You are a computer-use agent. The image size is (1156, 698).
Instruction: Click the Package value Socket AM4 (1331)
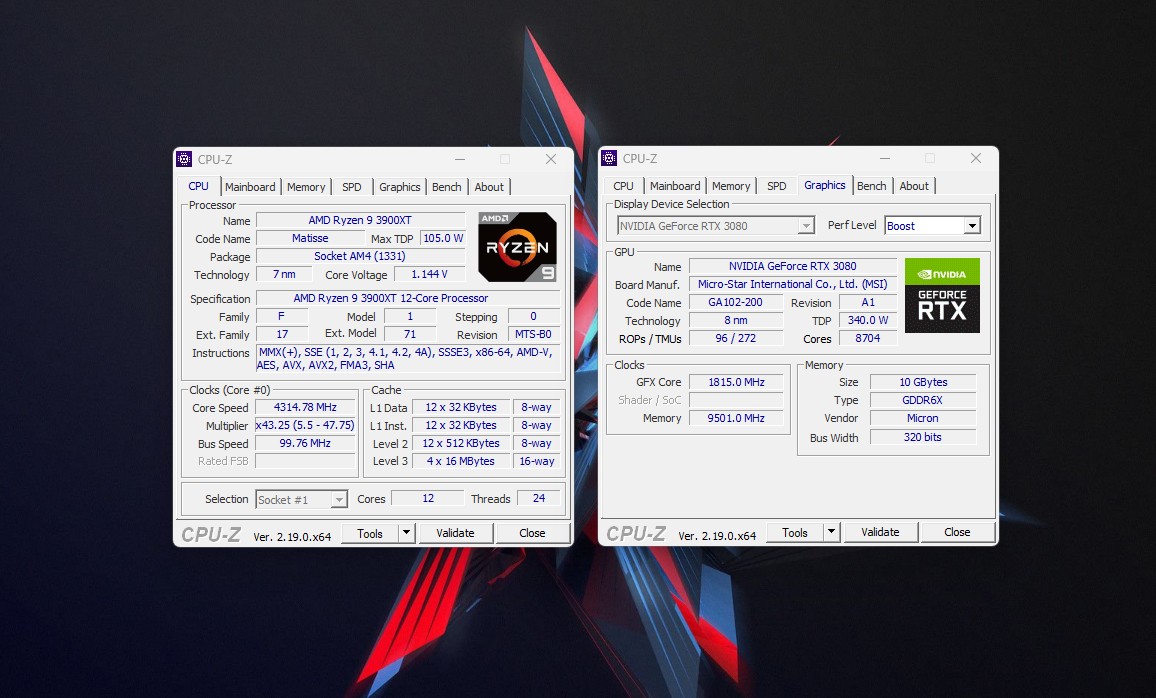pyautogui.click(x=361, y=256)
